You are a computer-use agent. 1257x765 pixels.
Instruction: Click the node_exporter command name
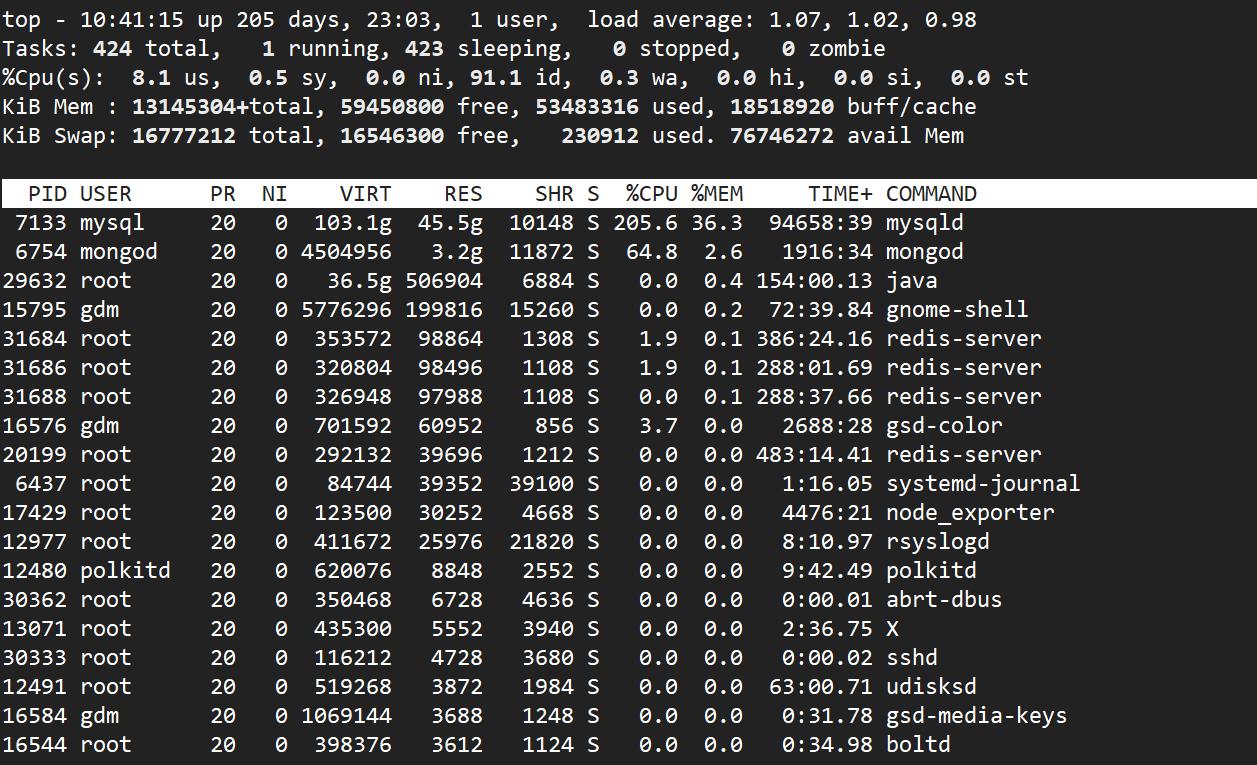pos(971,513)
